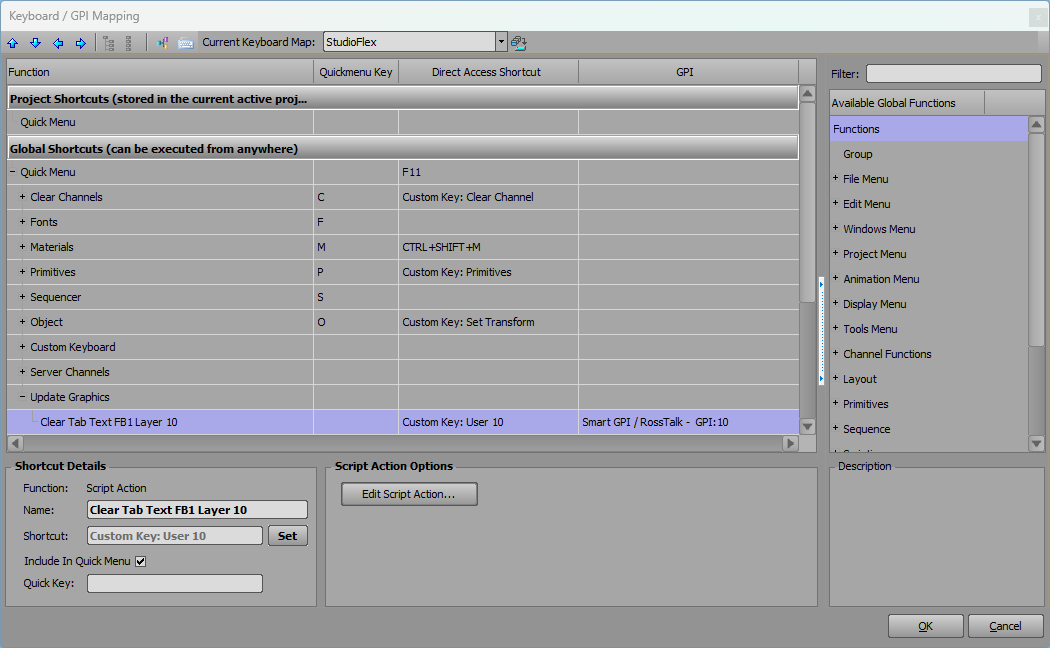Expand the Sequencer node
The image size is (1050, 648).
click(x=22, y=297)
